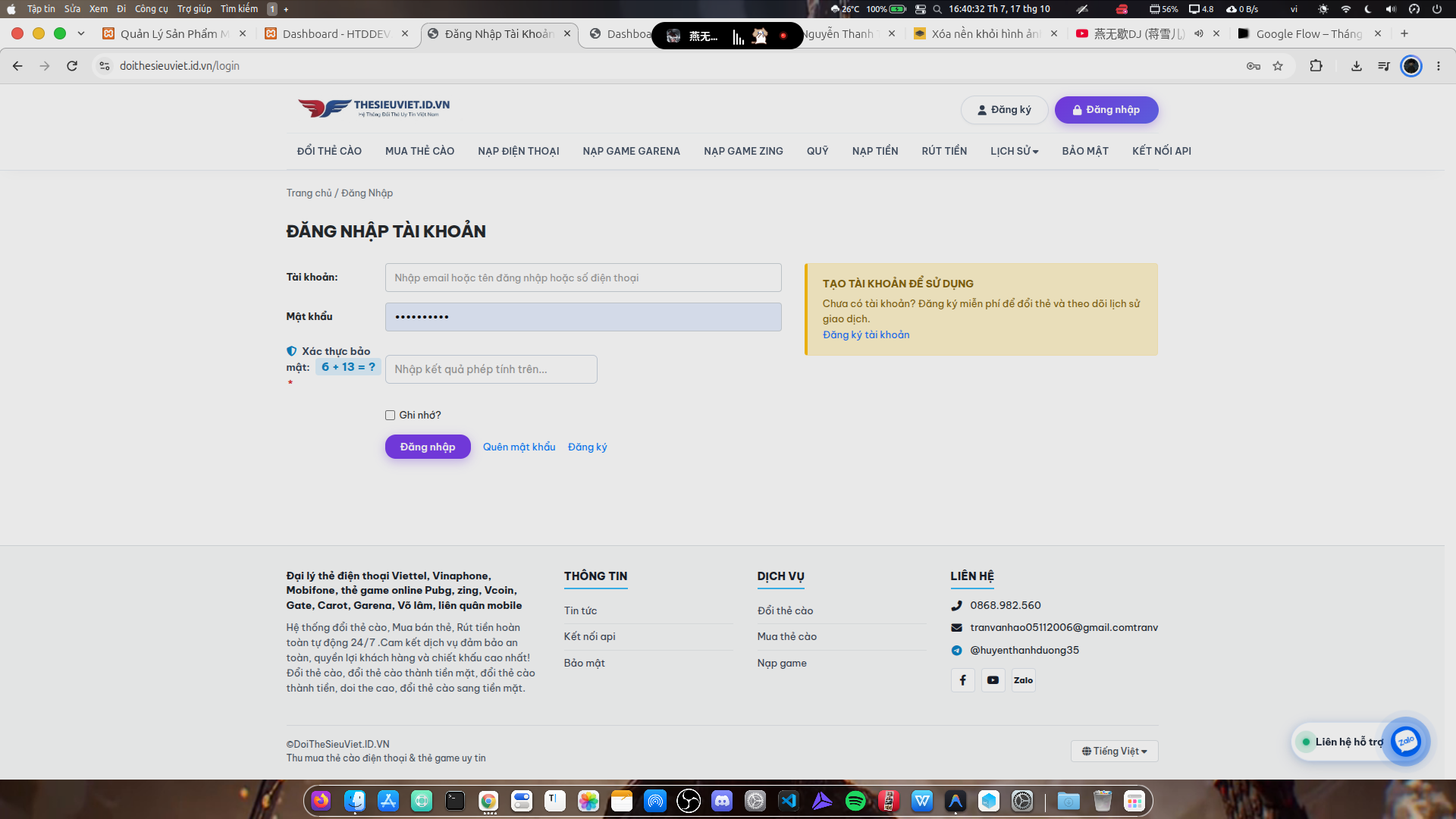This screenshot has width=1456, height=819.
Task: Open NẠP GAME GARENA menu item
Action: click(631, 151)
